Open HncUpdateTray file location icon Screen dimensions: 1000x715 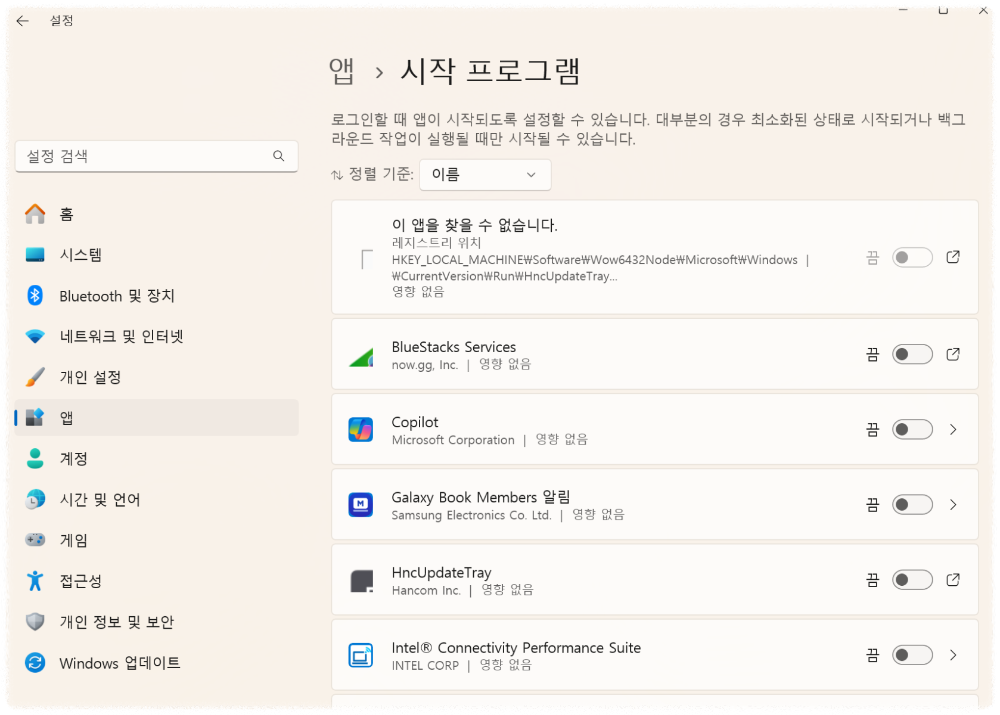pyautogui.click(x=952, y=579)
